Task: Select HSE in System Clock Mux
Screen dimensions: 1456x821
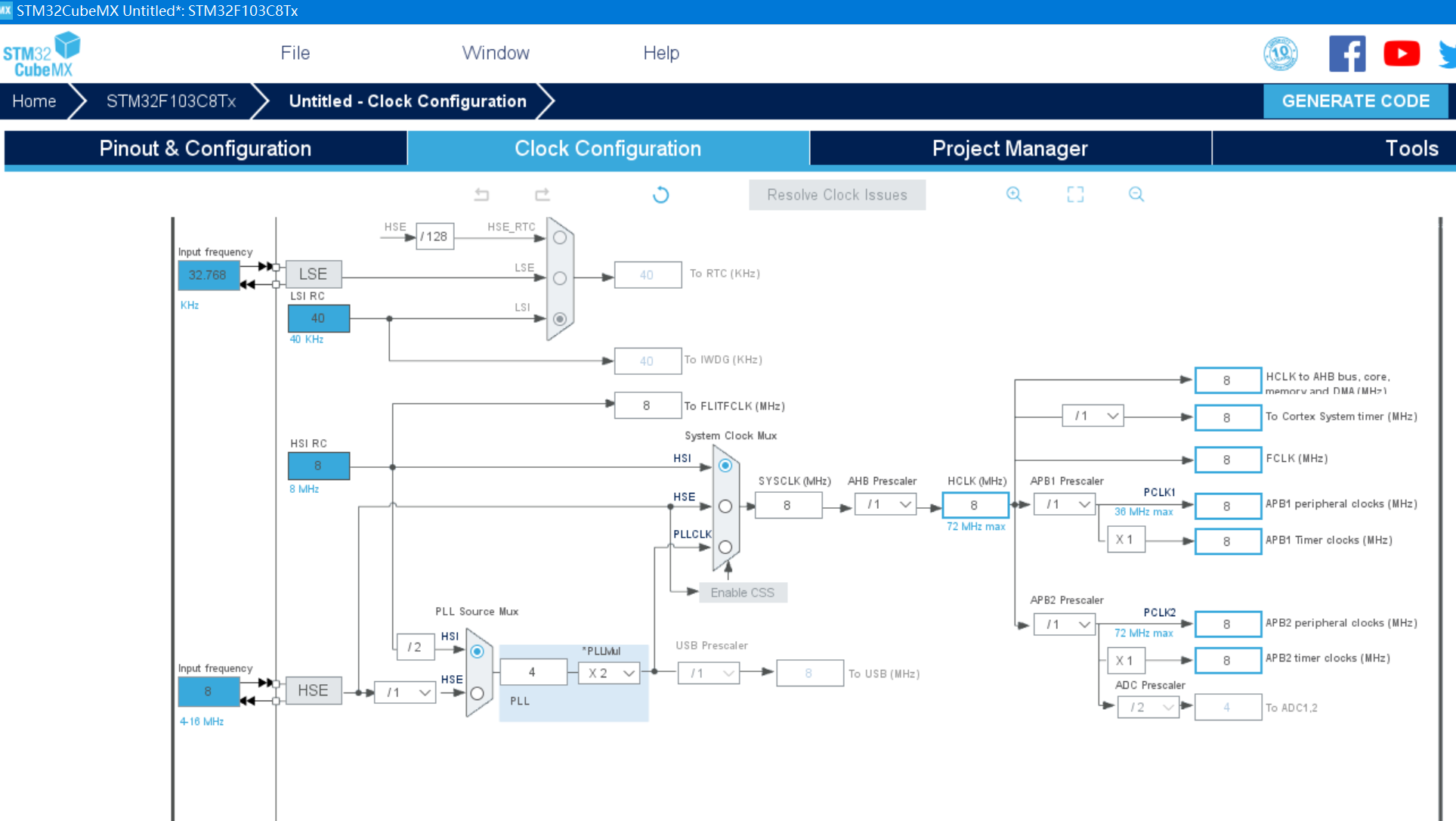Action: [x=725, y=507]
